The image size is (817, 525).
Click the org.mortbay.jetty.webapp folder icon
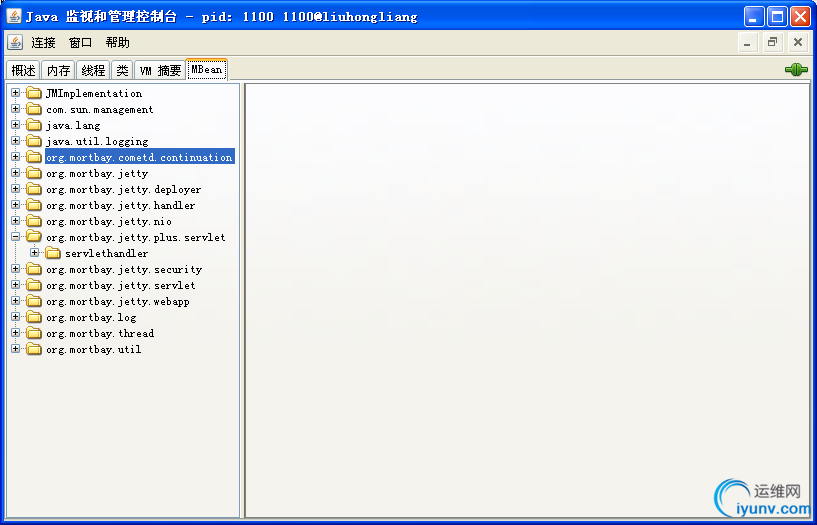click(34, 301)
